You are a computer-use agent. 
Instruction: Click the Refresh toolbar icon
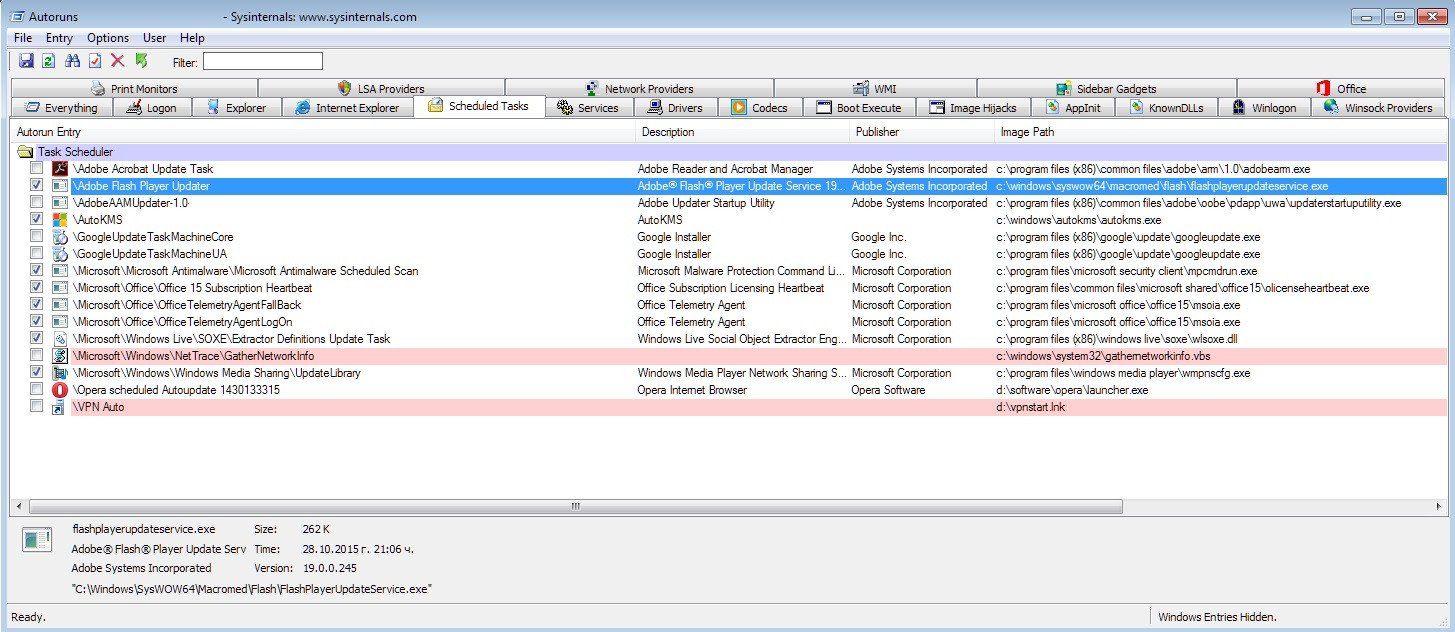coord(48,62)
